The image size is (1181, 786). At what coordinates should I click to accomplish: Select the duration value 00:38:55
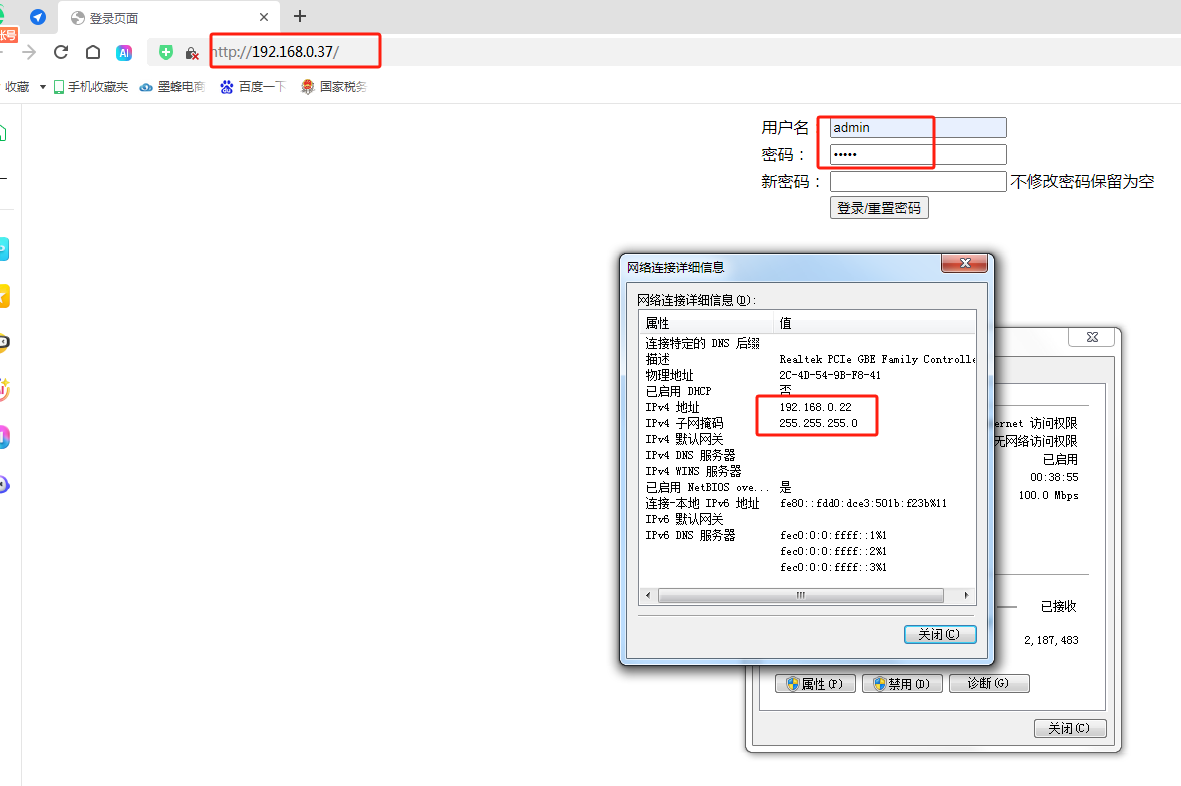[x=1054, y=477]
